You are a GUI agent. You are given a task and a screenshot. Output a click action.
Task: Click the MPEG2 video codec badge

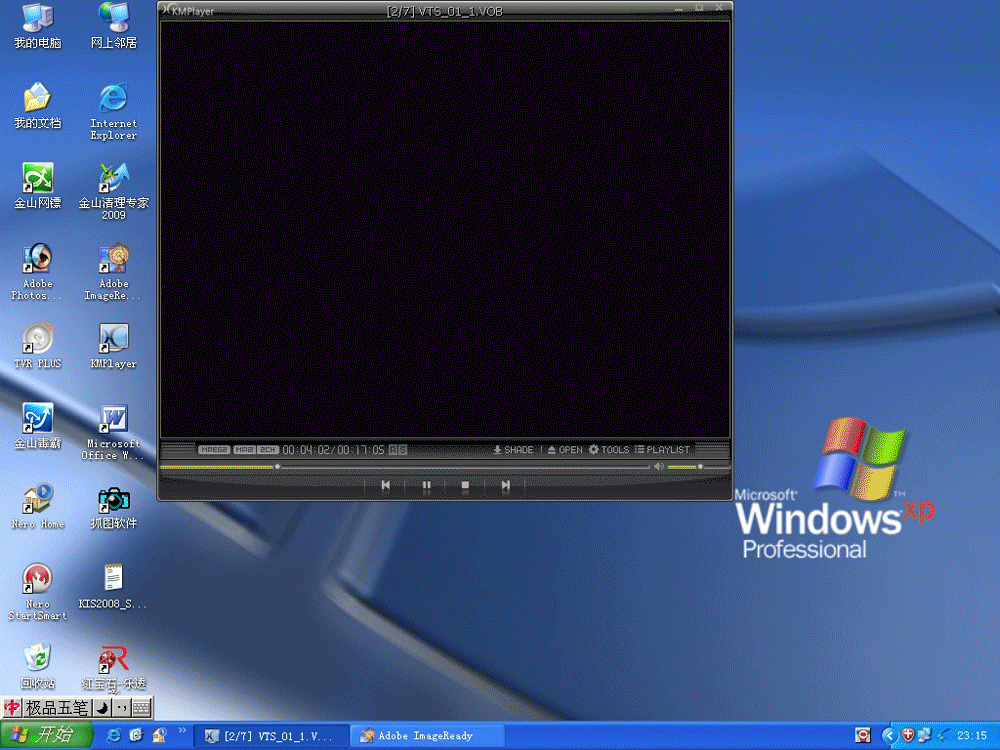pyautogui.click(x=214, y=450)
